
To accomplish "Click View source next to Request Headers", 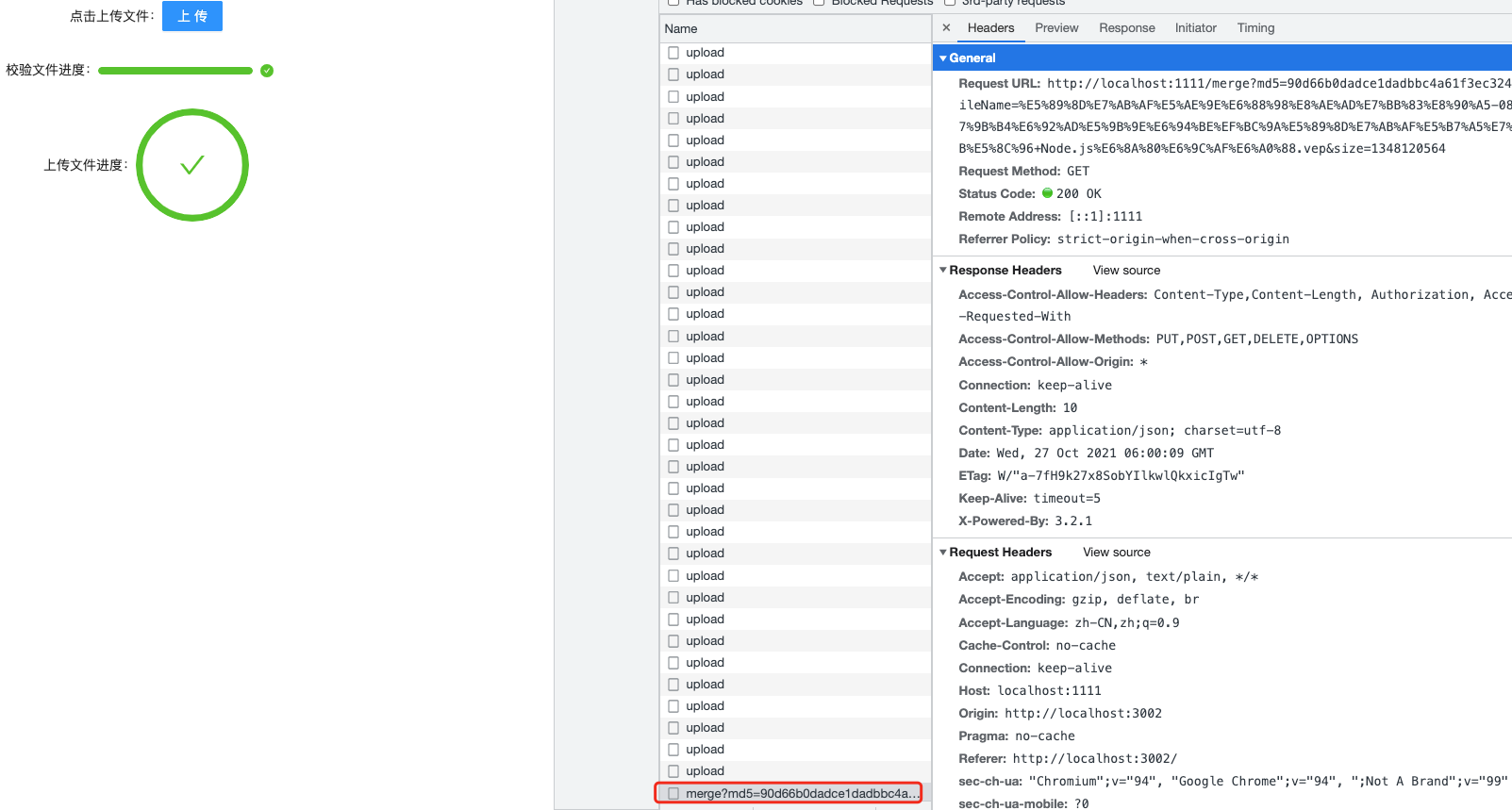I will [1117, 552].
